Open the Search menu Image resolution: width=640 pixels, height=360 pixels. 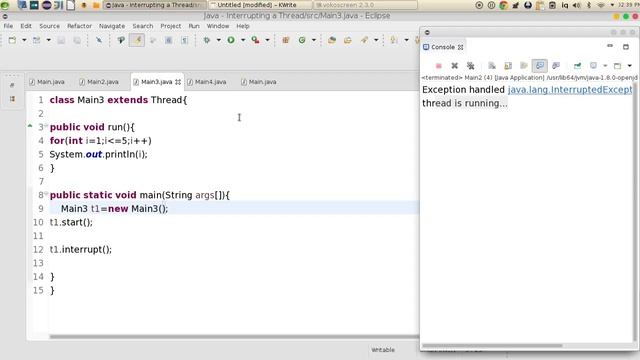[143, 26]
